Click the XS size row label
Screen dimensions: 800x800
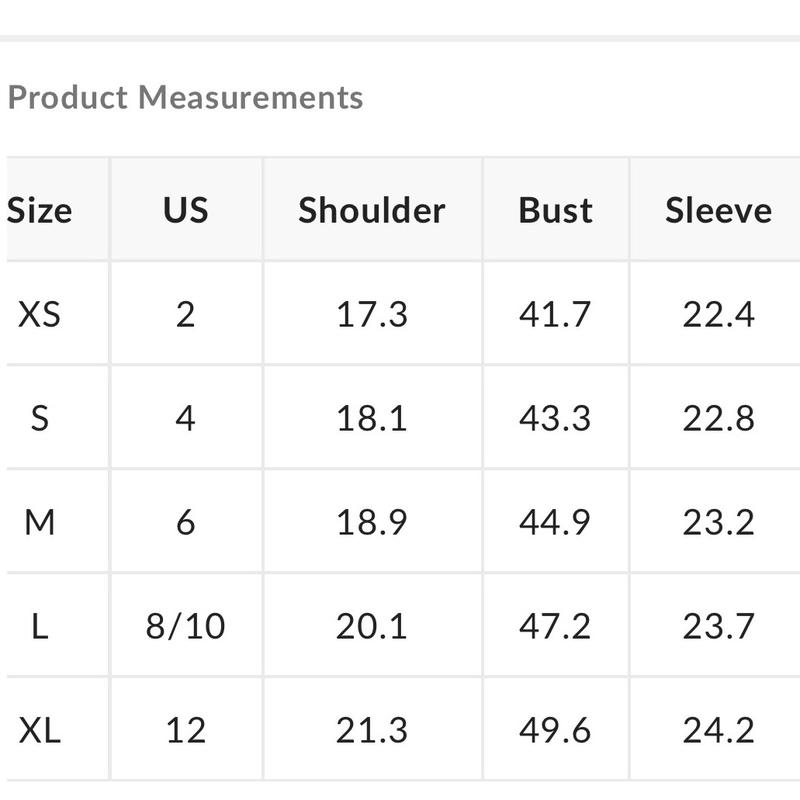click(x=40, y=315)
